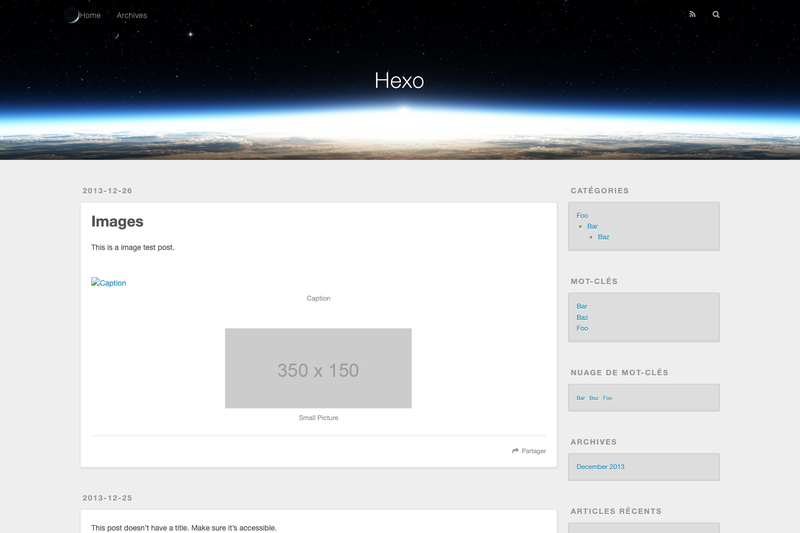Click the untitled post text 'This post doesn't have a title'

140,528
